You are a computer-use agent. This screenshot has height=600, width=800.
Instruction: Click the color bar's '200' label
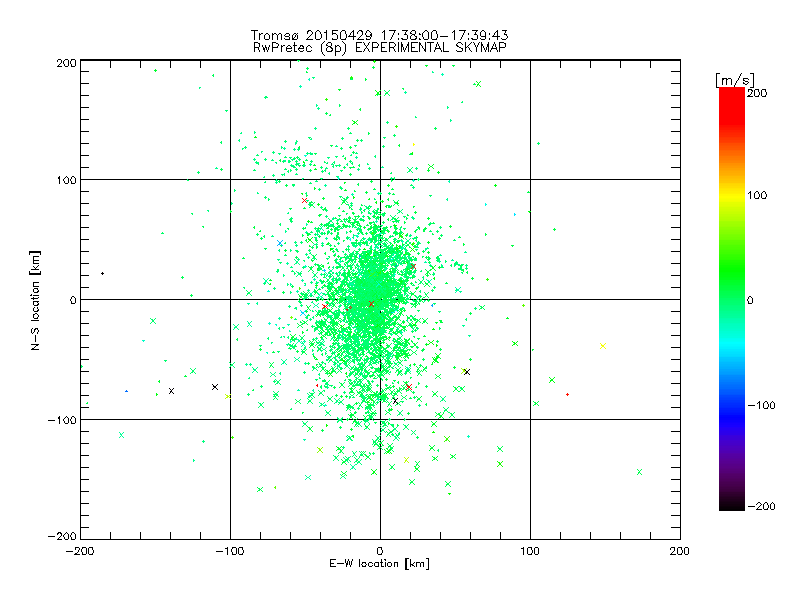coord(757,93)
